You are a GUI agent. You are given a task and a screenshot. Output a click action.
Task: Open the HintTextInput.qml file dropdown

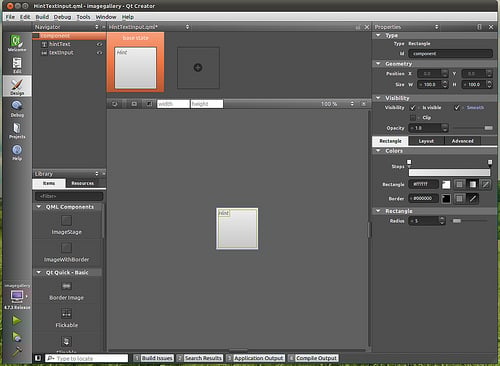[x=187, y=27]
